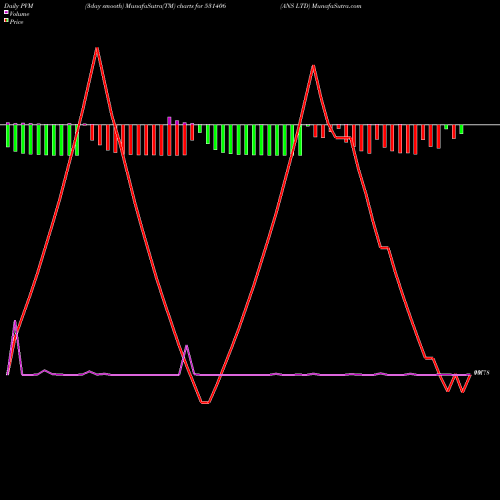Click the '(ANS LTD) MunafaSutra.com' heading
Image resolution: width=500 pixels, height=500 pixels.
click(x=320, y=6)
